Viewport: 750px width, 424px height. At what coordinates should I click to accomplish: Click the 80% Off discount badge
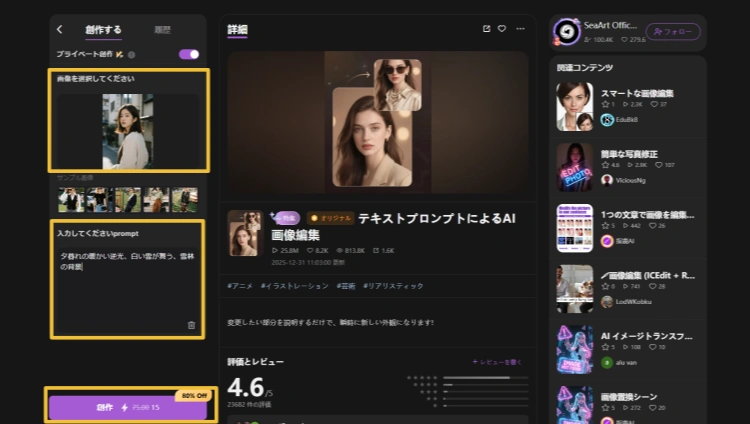click(194, 396)
